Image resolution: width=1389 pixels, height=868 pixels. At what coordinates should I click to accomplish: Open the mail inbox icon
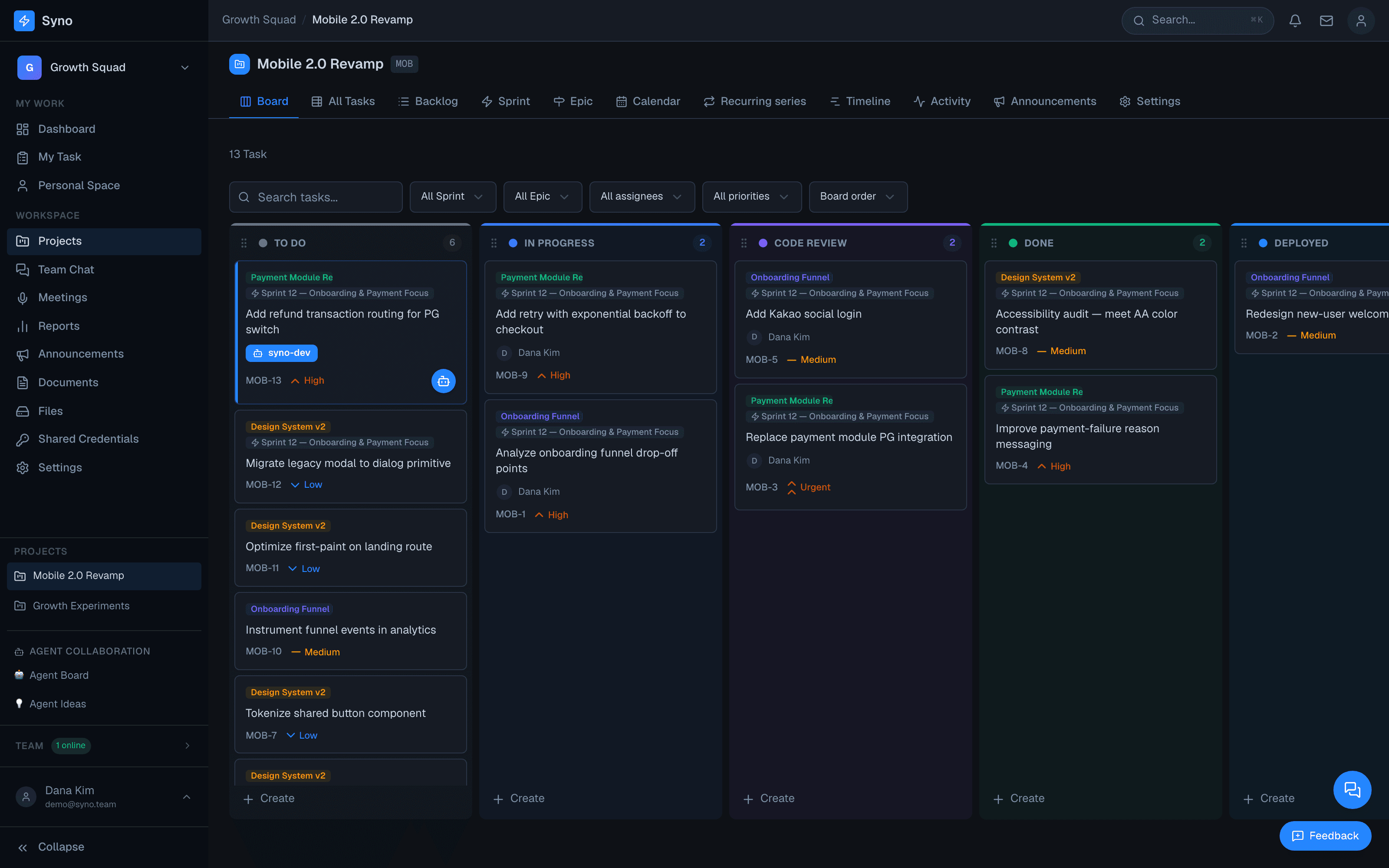pyautogui.click(x=1326, y=21)
